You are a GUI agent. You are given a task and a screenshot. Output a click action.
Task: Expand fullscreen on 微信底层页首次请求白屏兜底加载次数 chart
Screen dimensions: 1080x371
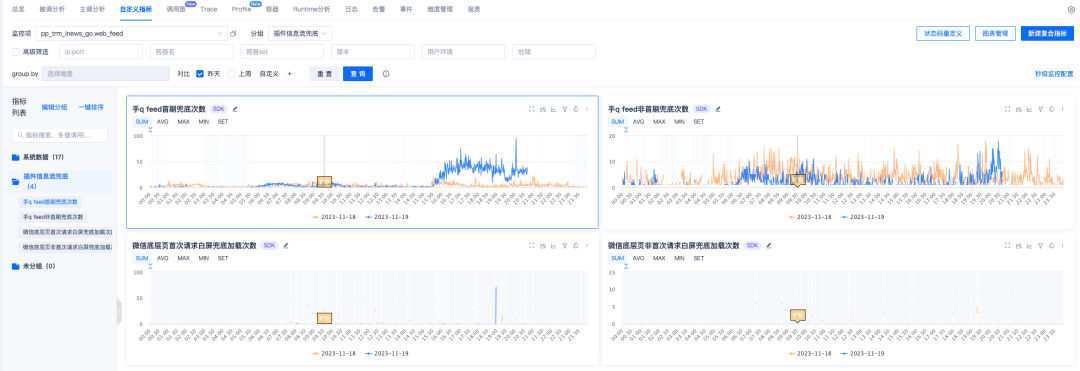531,245
